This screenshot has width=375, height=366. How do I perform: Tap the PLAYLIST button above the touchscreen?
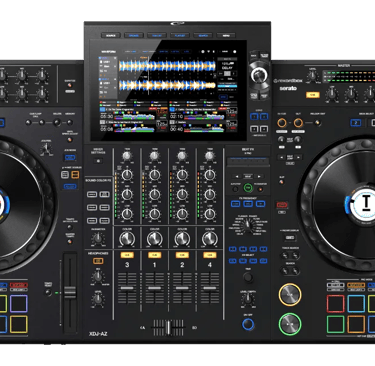tap(180, 35)
